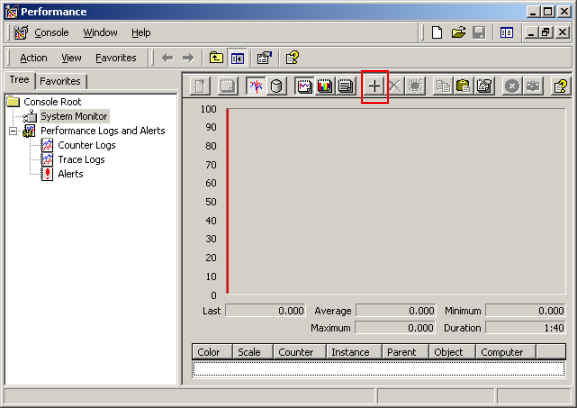Toggle Show/Hide Console Tree icon
This screenshot has width=577, height=408.
point(237,58)
